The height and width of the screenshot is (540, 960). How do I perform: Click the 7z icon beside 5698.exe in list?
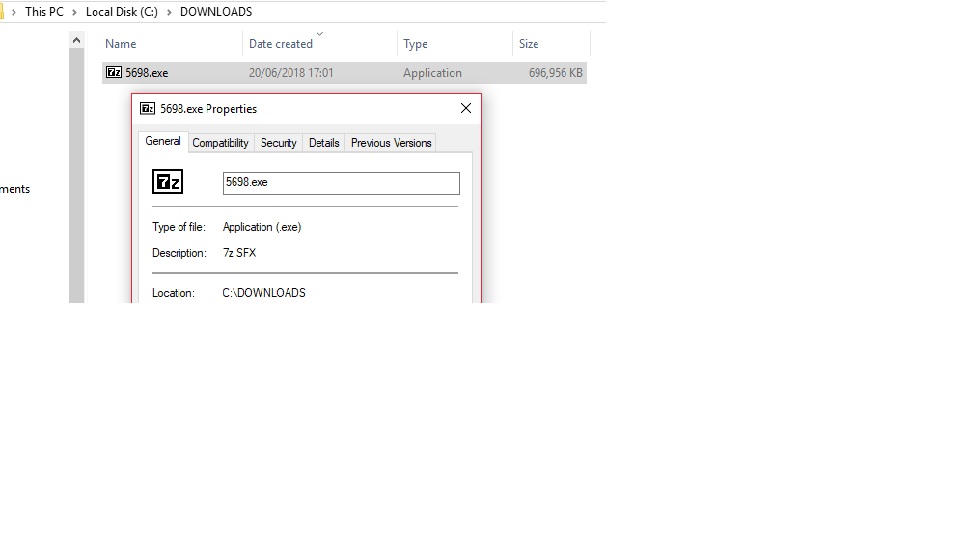coord(114,73)
